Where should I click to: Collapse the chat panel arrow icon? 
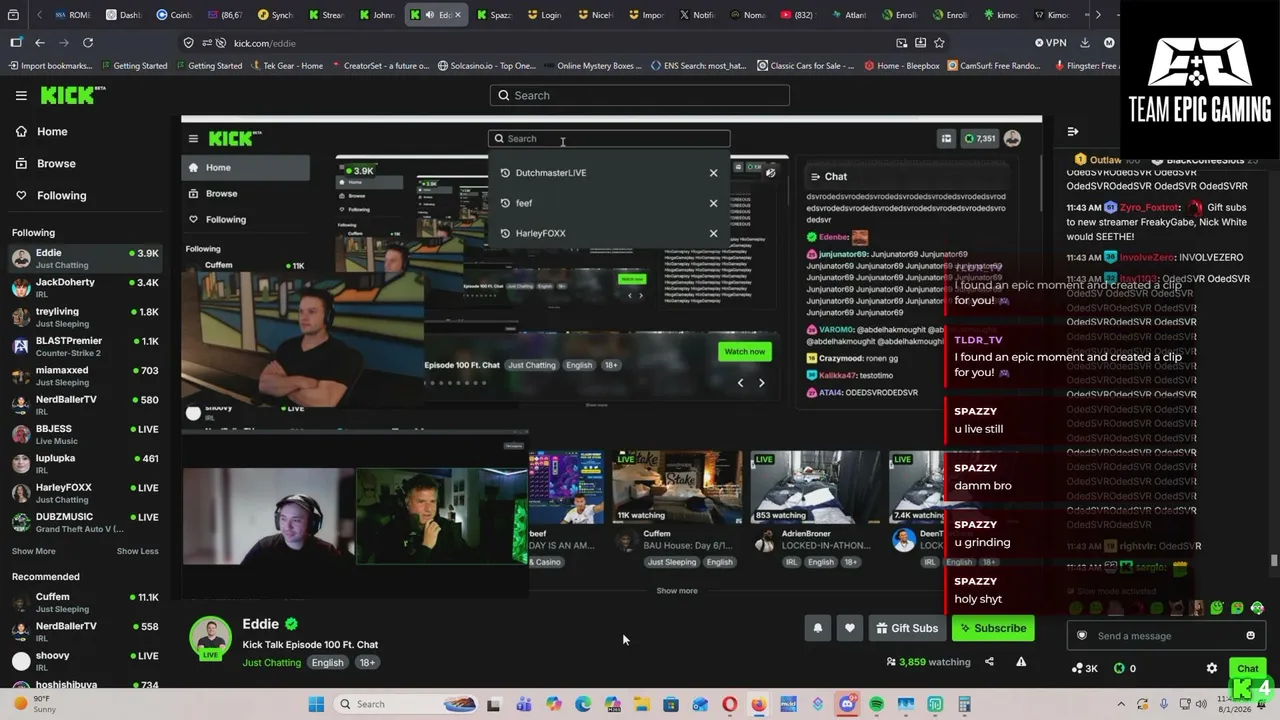pos(1072,131)
